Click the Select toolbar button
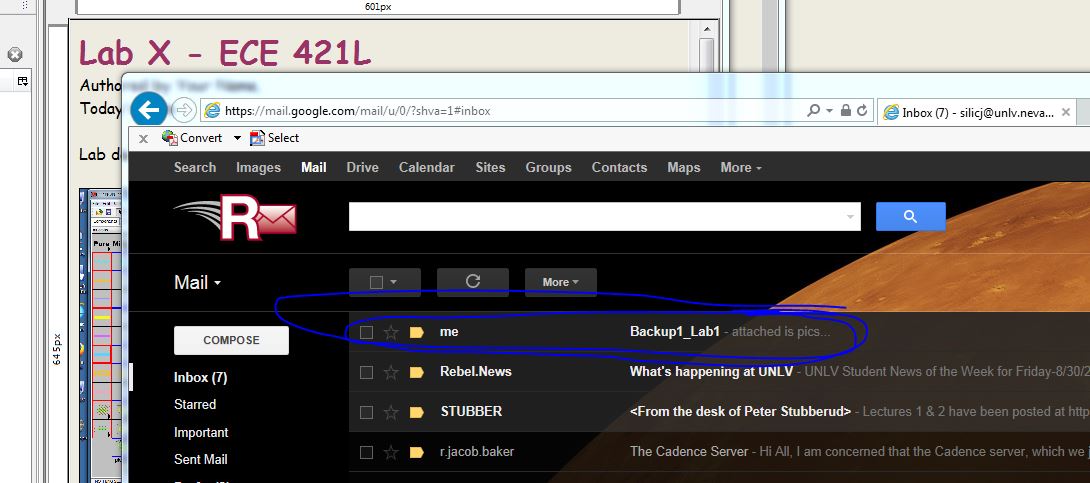 (x=275, y=138)
